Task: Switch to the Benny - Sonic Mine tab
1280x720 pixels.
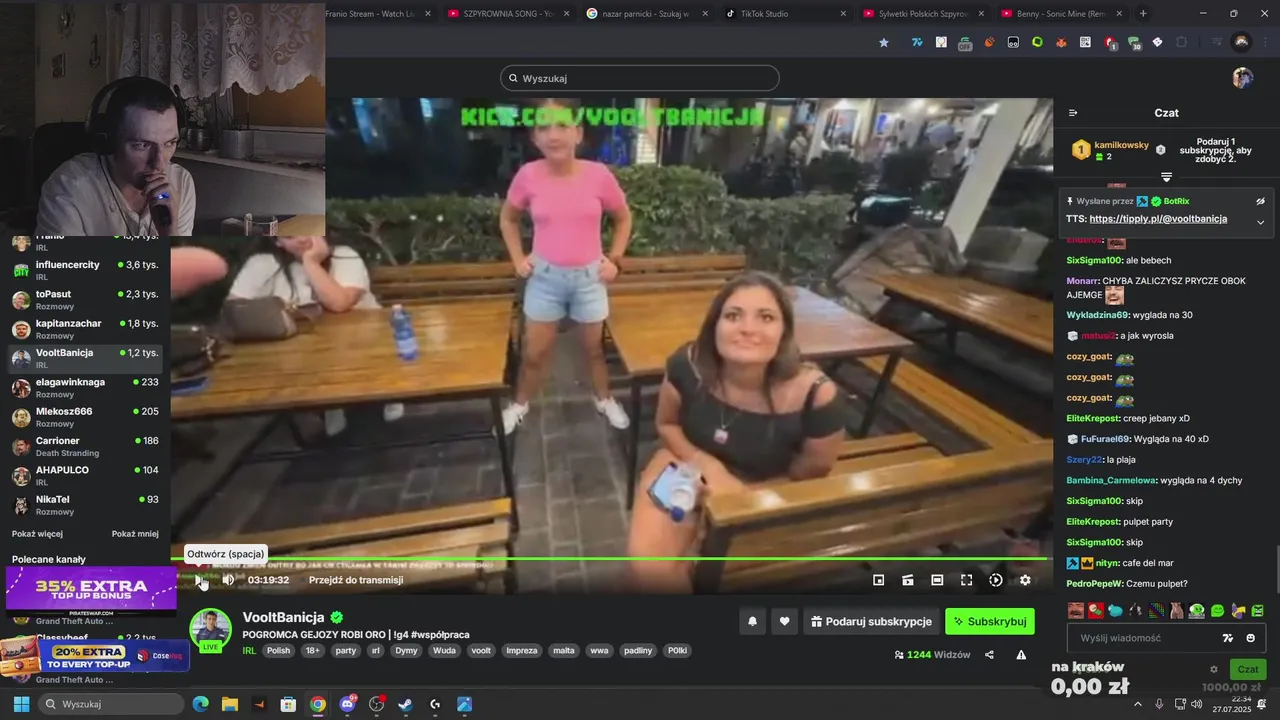Action: 1061,14
